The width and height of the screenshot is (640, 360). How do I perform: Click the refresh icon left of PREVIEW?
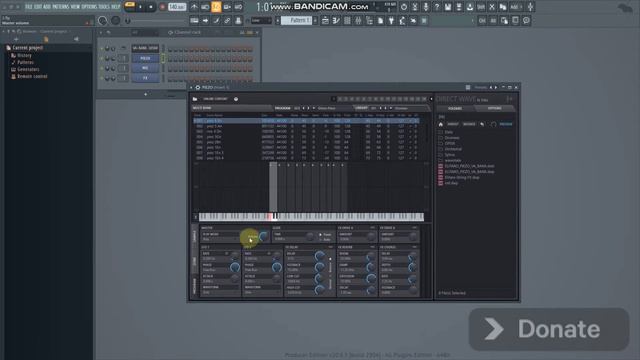(493, 124)
